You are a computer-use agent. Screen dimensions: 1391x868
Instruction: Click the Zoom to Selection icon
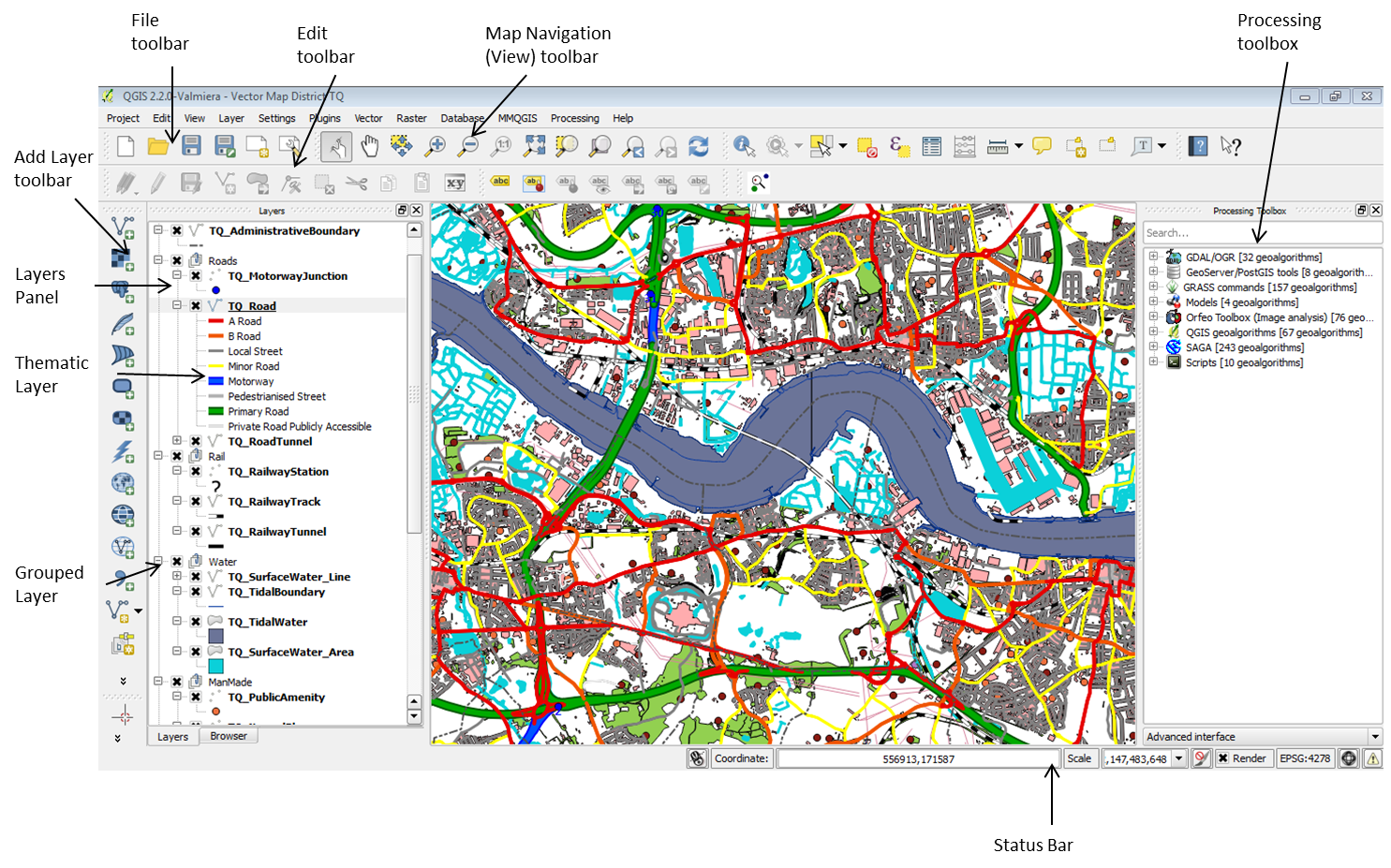(567, 145)
